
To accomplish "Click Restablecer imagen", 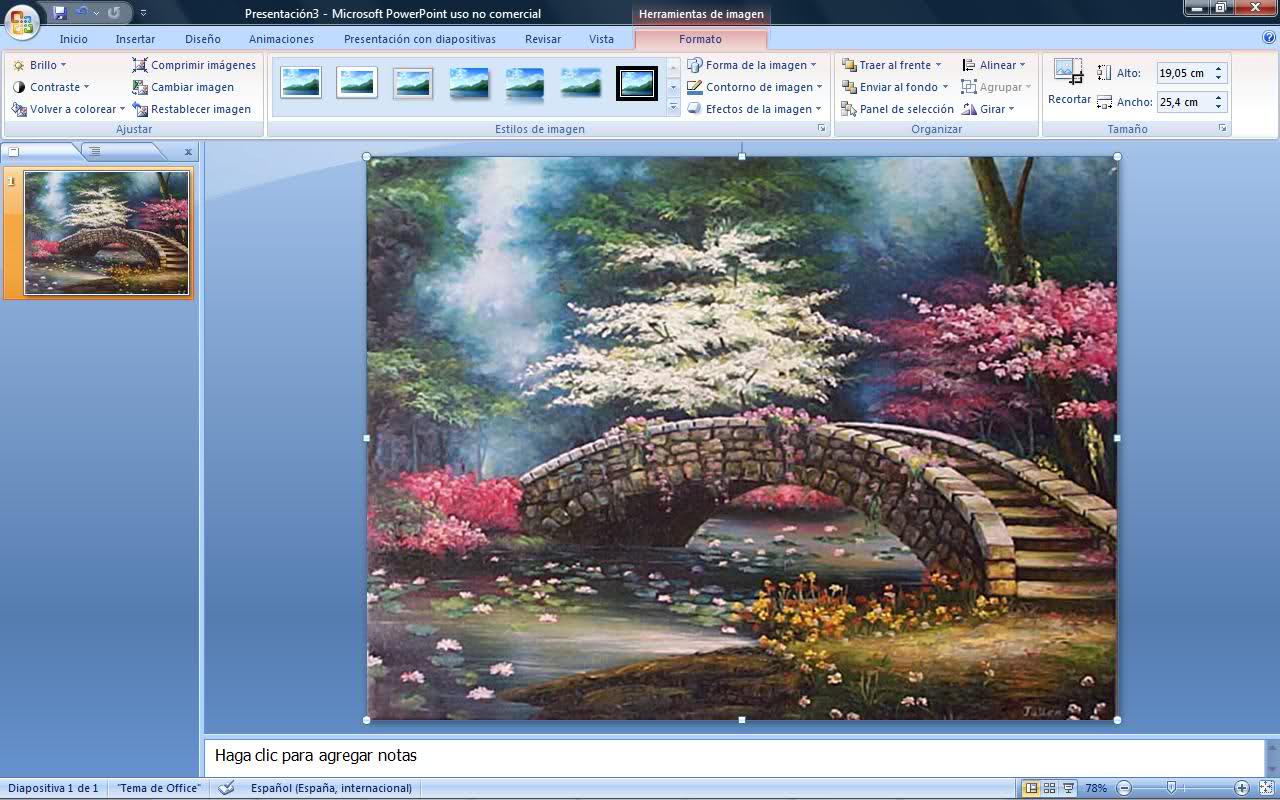I will point(192,109).
